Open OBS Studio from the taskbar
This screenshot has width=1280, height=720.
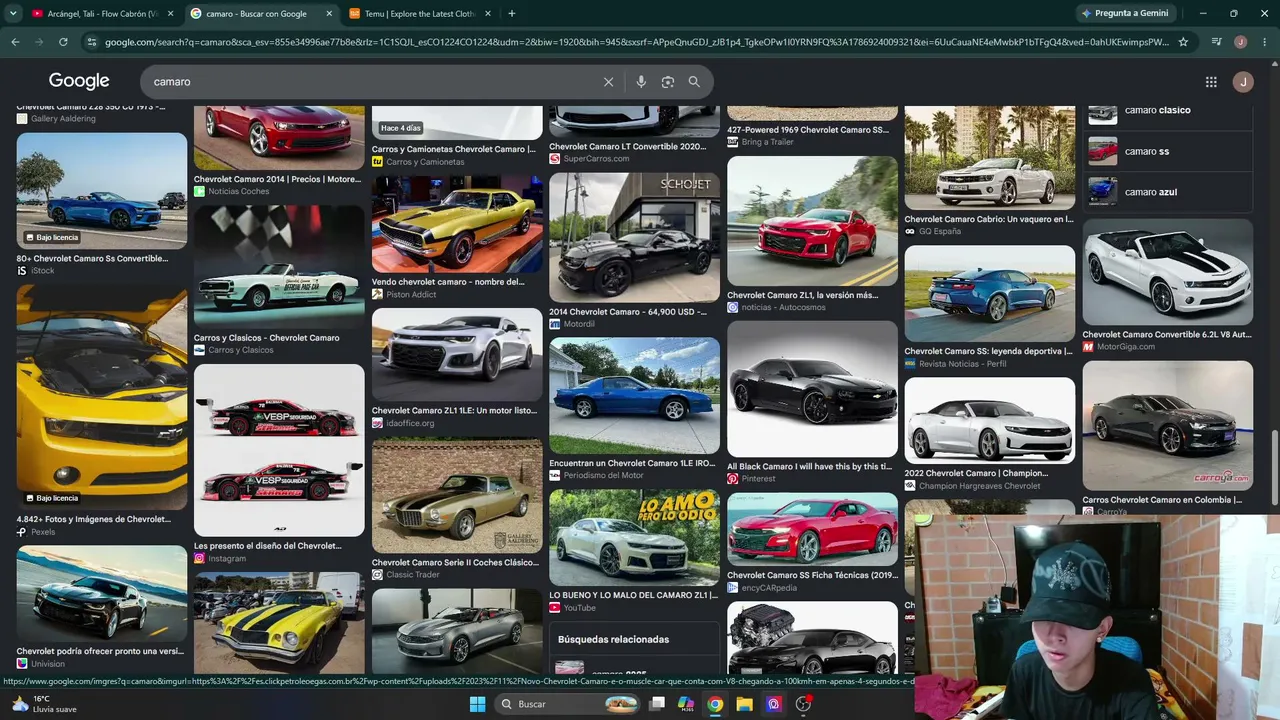803,704
